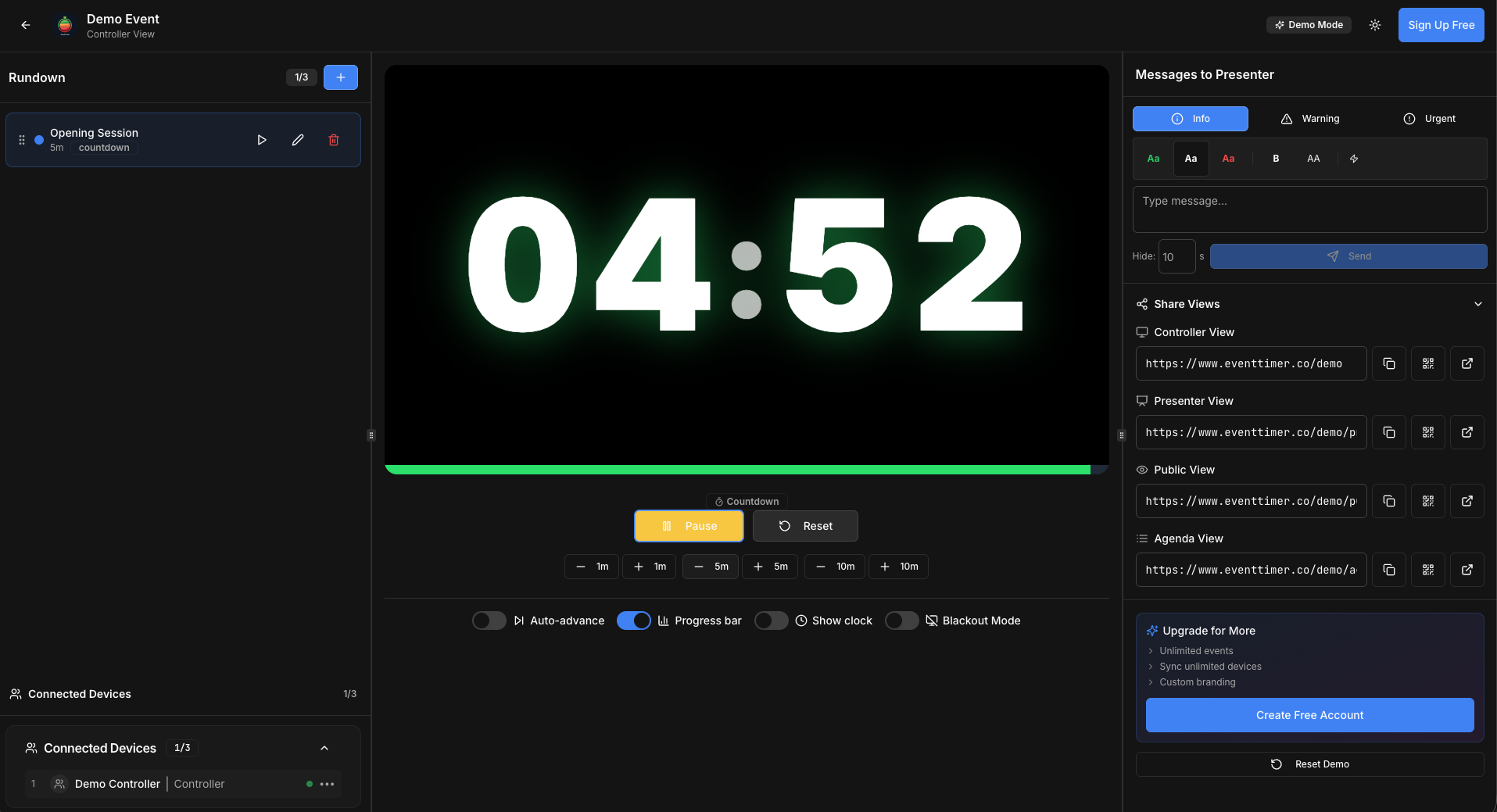Collapse the Share Views section
This screenshot has width=1497, height=812.
(x=1477, y=303)
